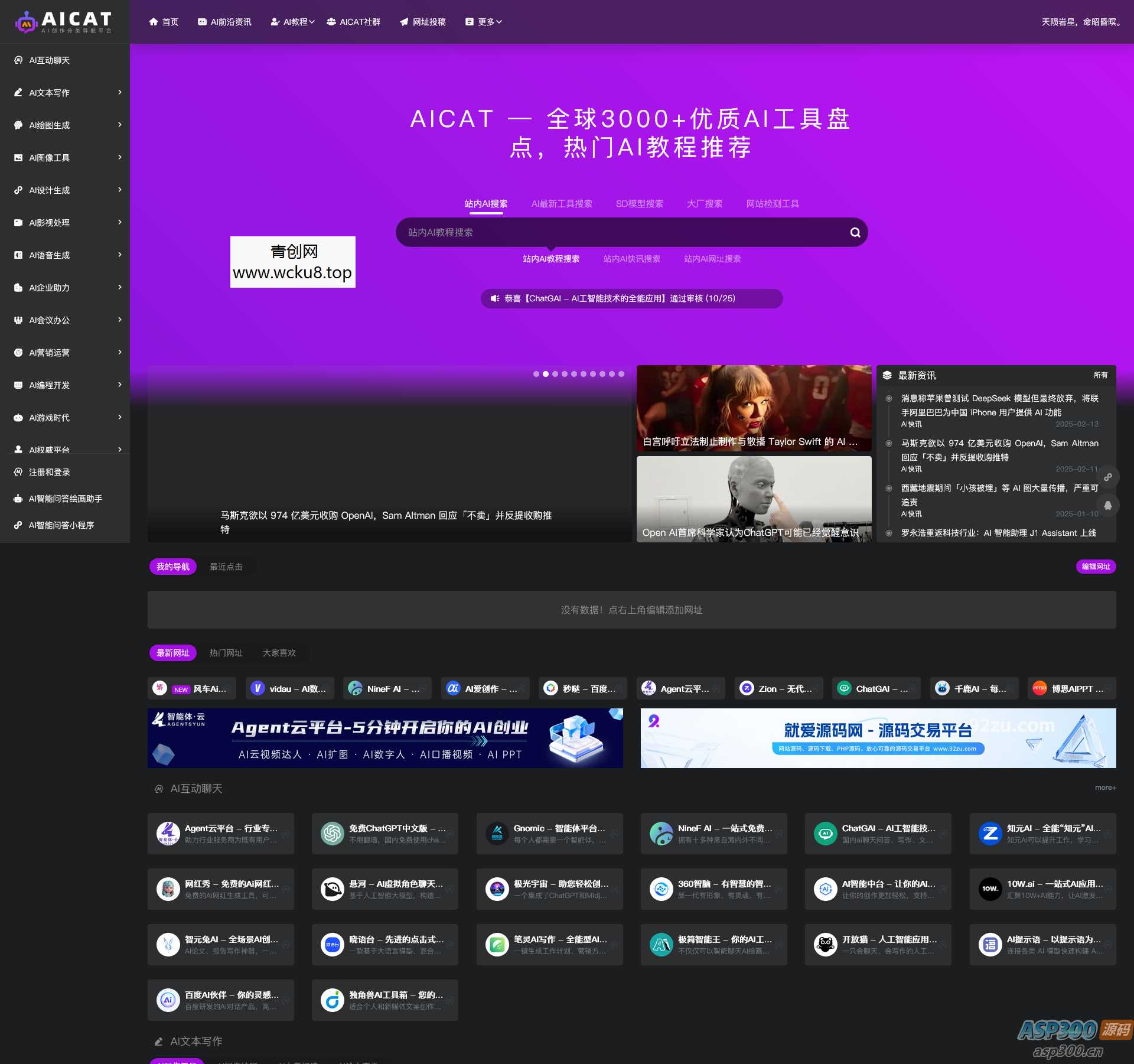Click the floating link icon on the right edge
Viewport: 1134px width, 1064px height.
pos(1109,477)
